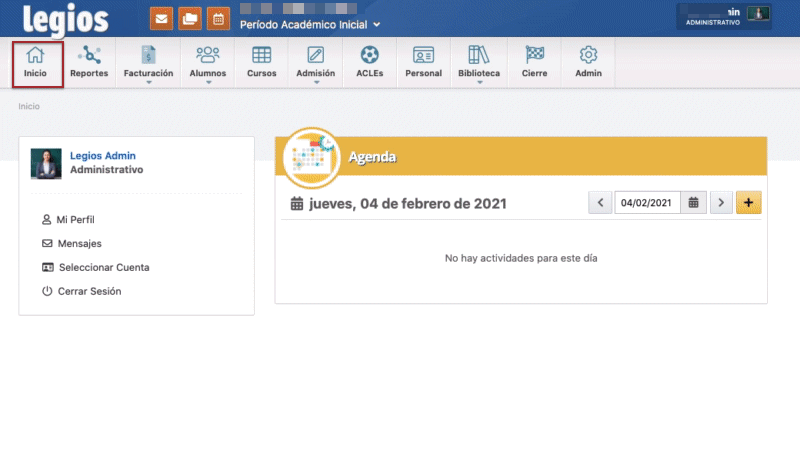800x454 pixels.
Task: Click the orange calendar icon in header
Action: point(217,18)
